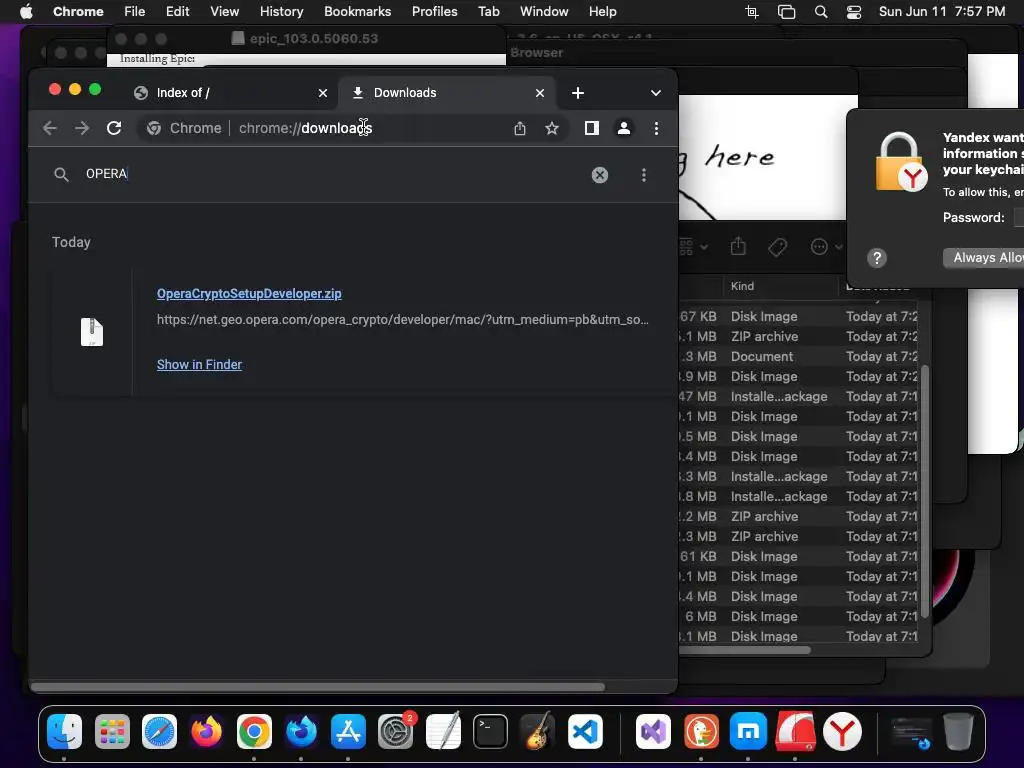Click Installe...ackage row with 47 MB
Screen dimensions: 1024x768
click(x=798, y=396)
